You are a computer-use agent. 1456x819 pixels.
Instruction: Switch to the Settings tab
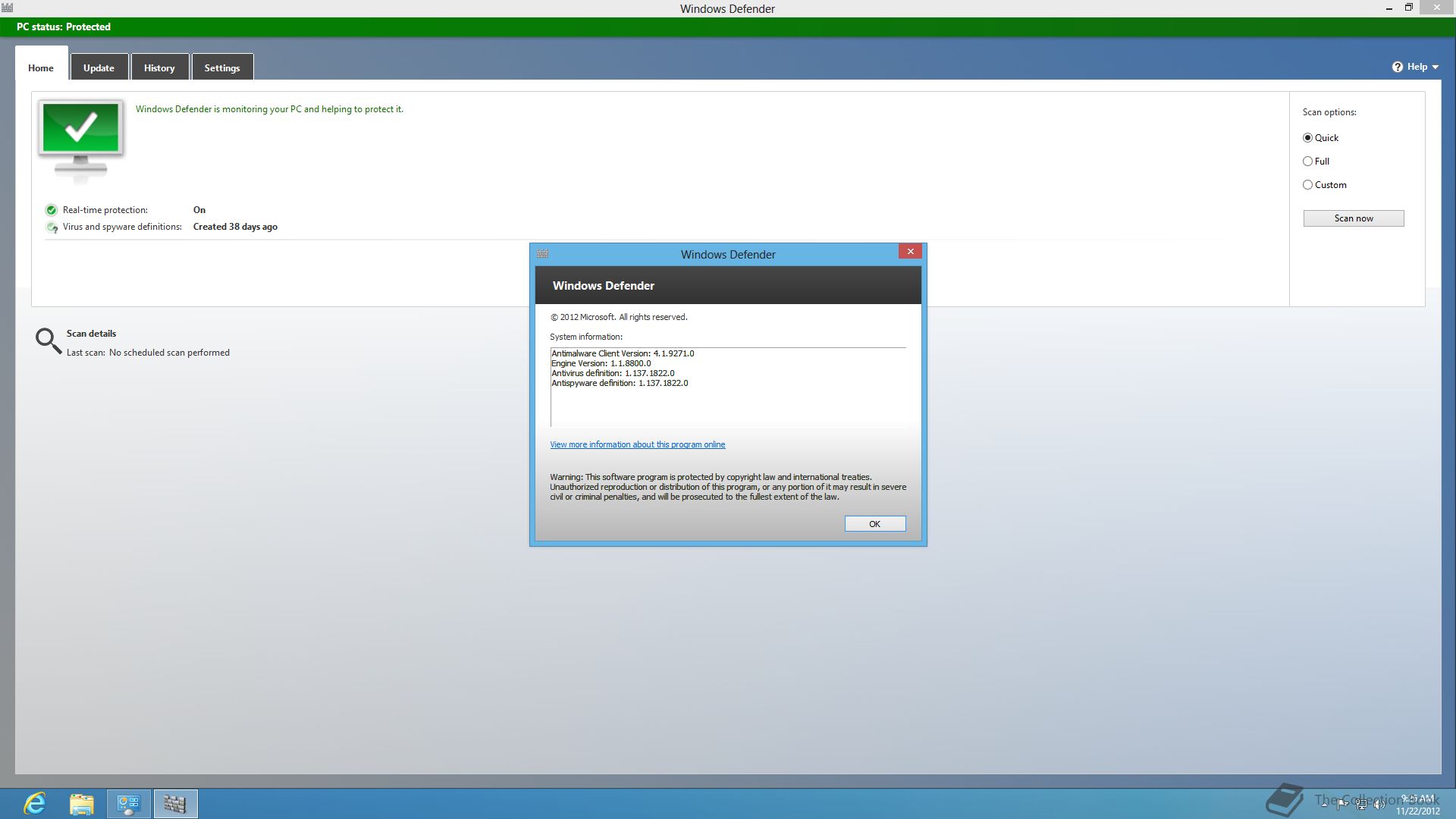pyautogui.click(x=222, y=67)
